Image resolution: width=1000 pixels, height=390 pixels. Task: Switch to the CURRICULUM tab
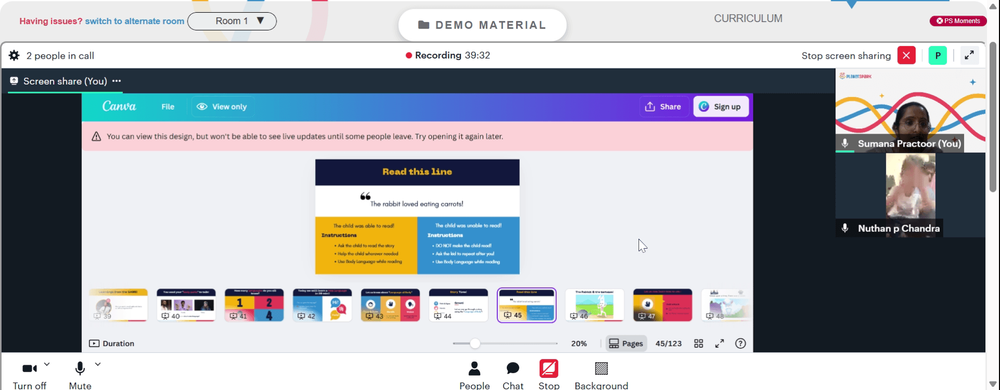[x=747, y=18]
